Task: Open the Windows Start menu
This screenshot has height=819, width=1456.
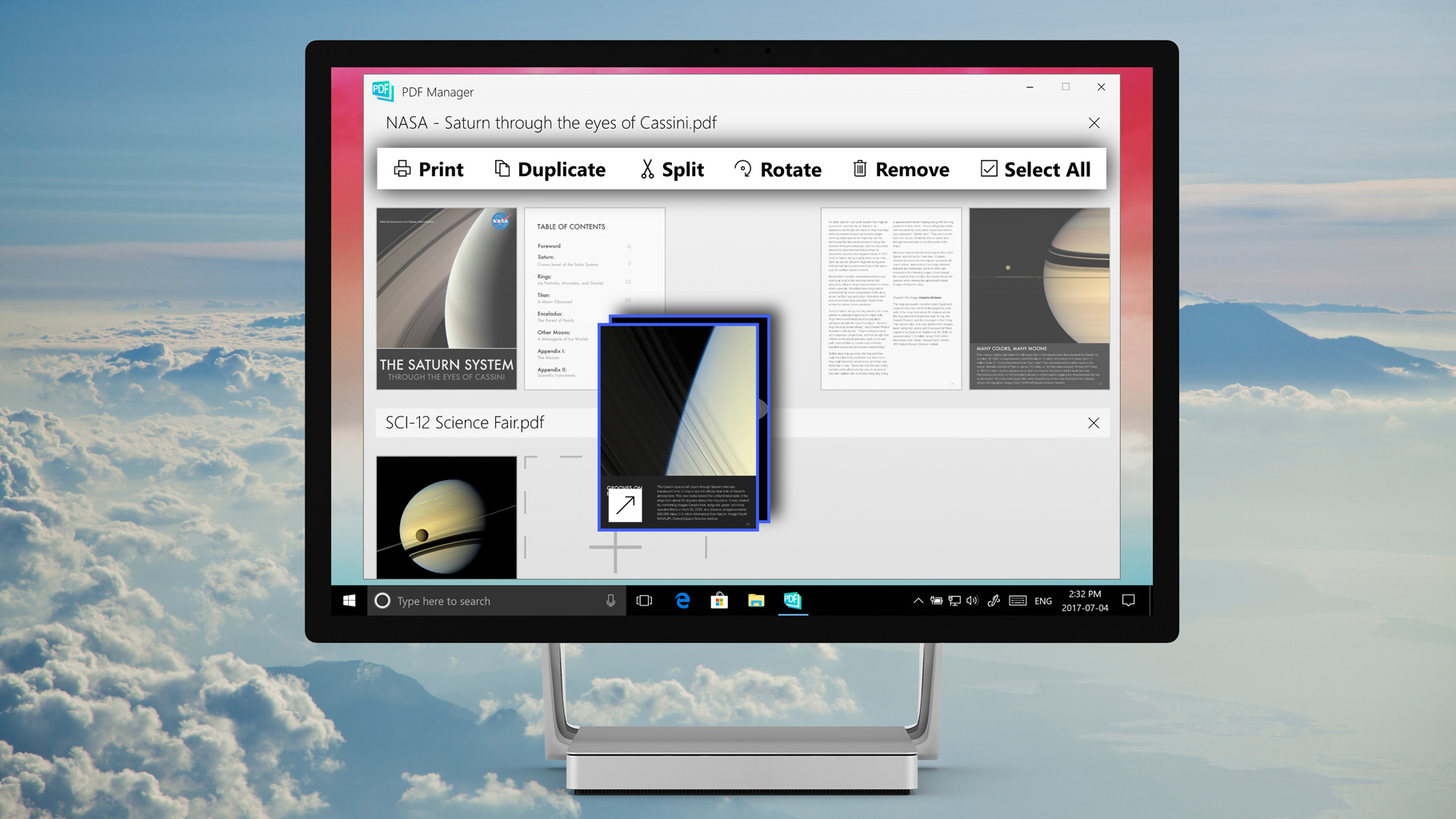Action: click(x=350, y=601)
